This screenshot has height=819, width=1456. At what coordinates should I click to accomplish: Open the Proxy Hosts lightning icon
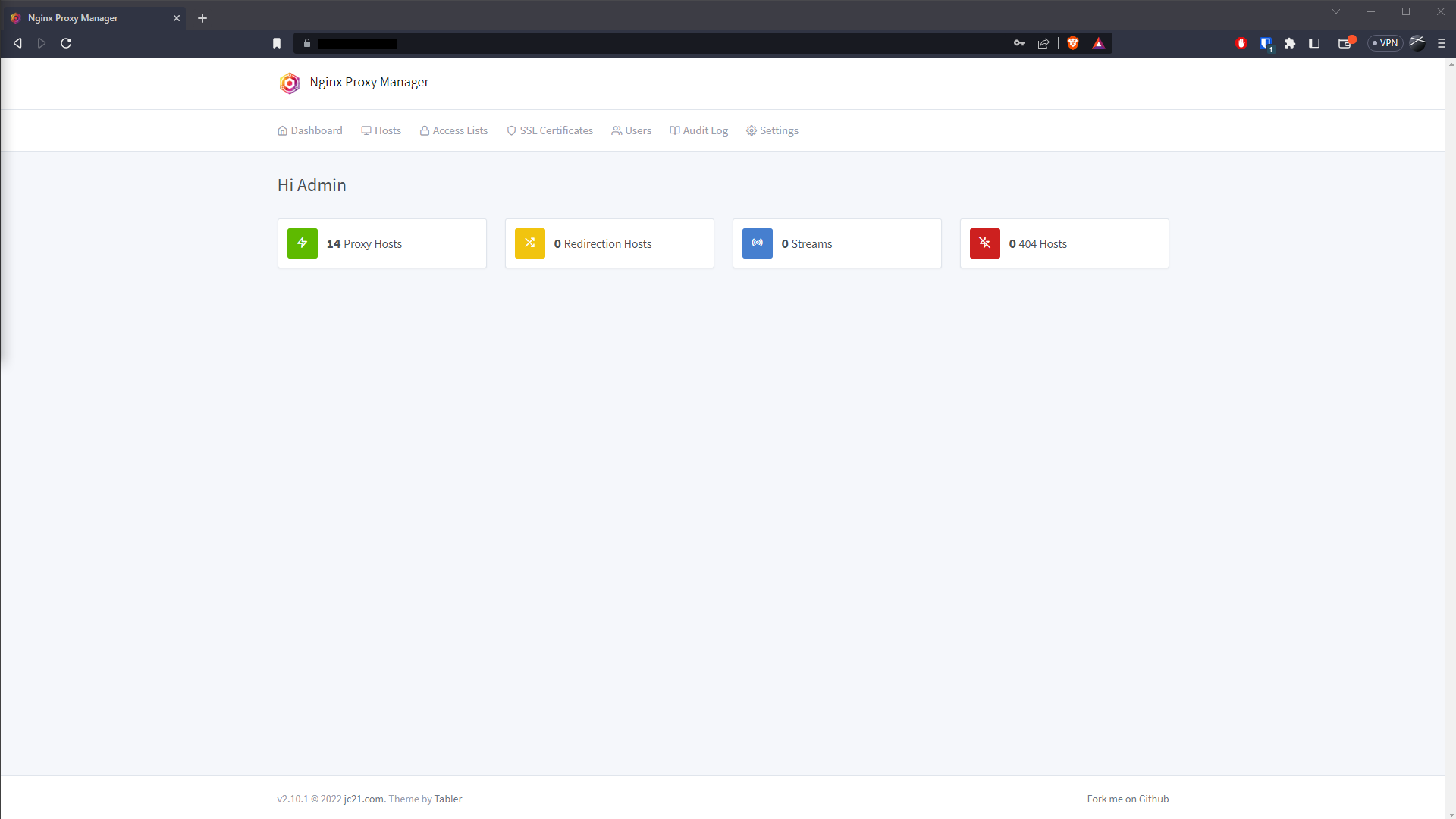click(302, 243)
